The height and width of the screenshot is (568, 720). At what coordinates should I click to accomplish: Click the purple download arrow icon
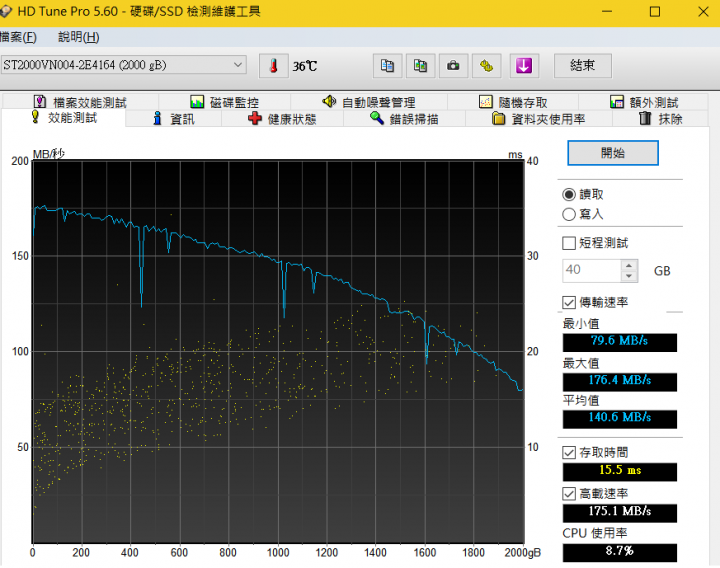(x=524, y=66)
